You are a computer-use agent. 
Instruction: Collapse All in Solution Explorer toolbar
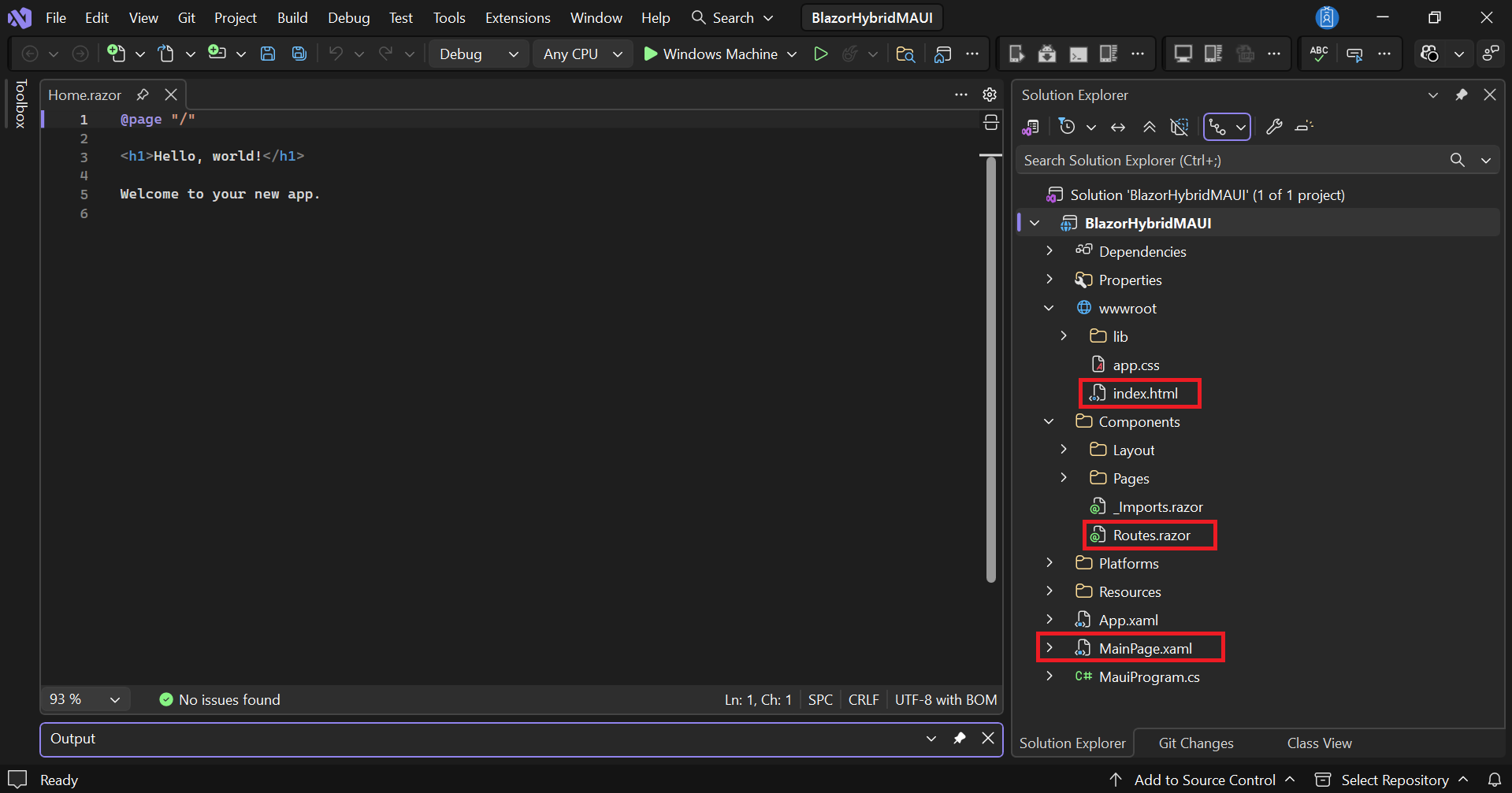[1150, 127]
